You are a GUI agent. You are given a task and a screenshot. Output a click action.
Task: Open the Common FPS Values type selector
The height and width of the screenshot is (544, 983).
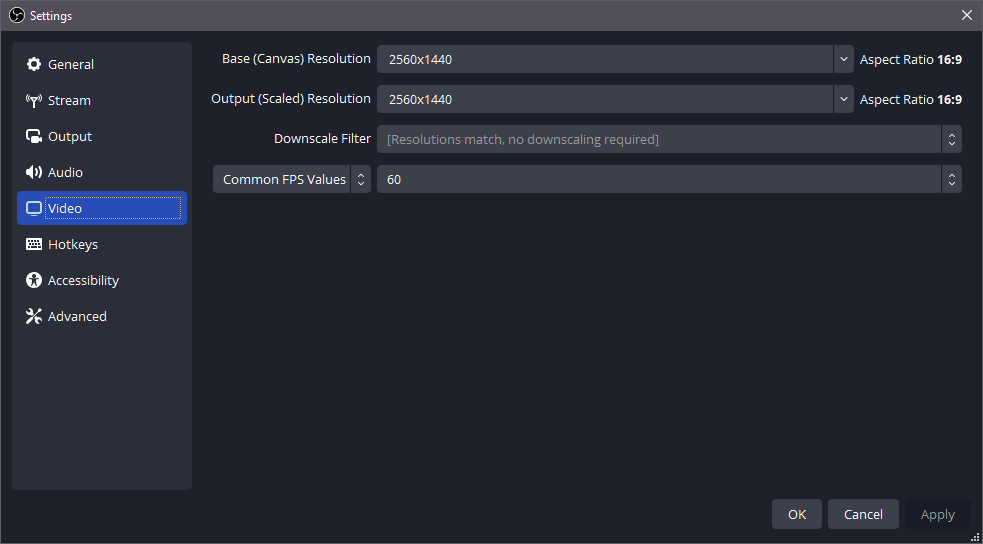[x=291, y=180]
